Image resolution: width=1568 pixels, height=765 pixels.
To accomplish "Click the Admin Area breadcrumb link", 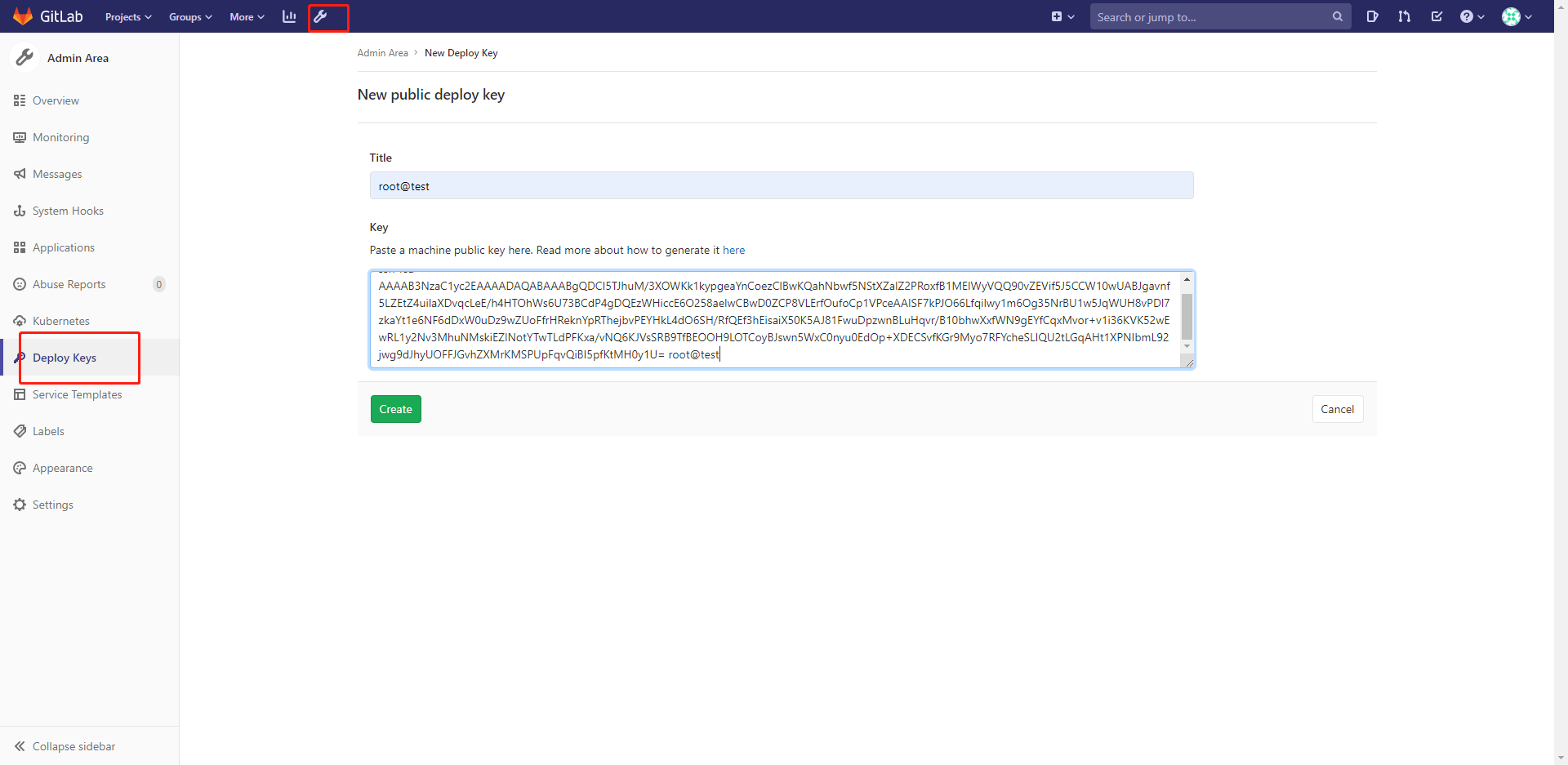I will click(x=382, y=53).
